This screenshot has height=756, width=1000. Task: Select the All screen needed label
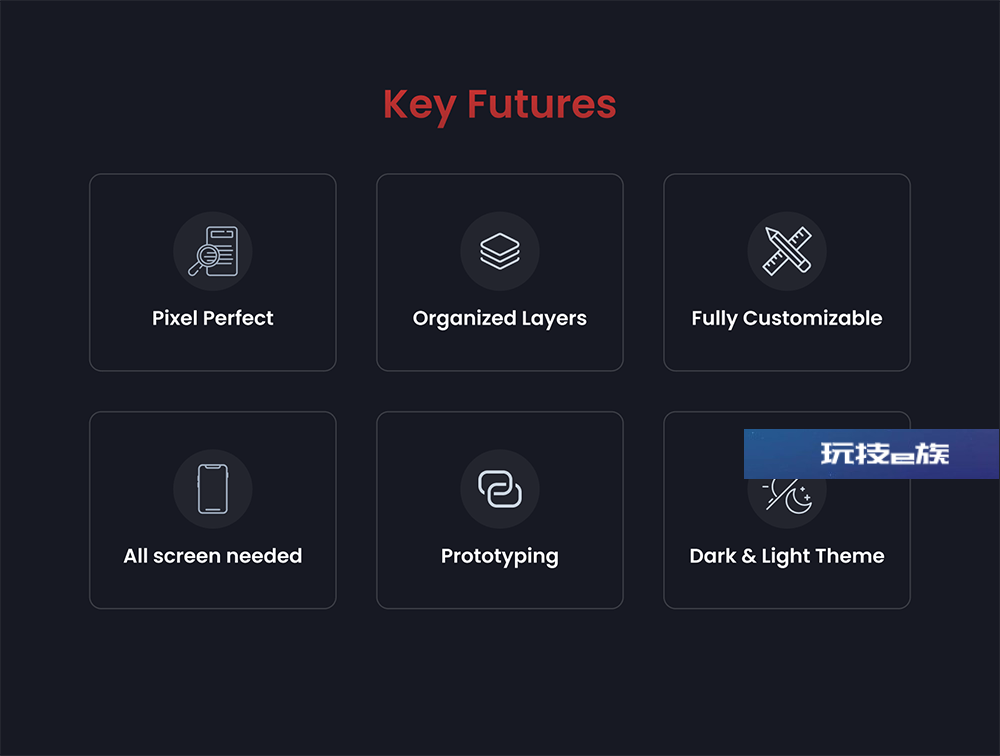(x=213, y=556)
